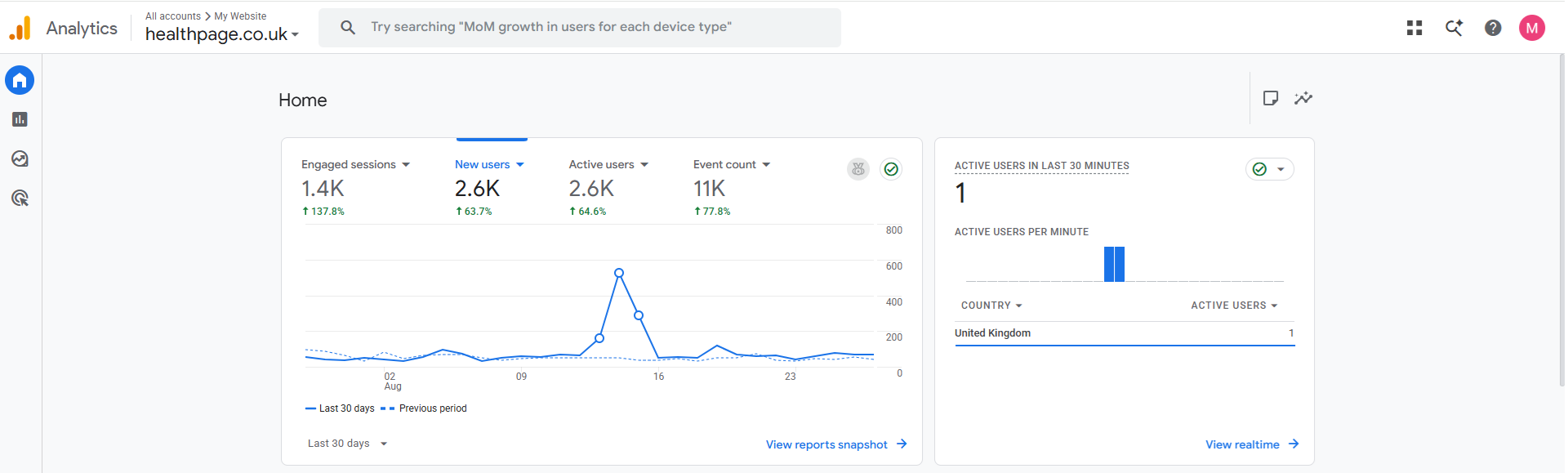Click the active users per minute bar

(x=1114, y=264)
